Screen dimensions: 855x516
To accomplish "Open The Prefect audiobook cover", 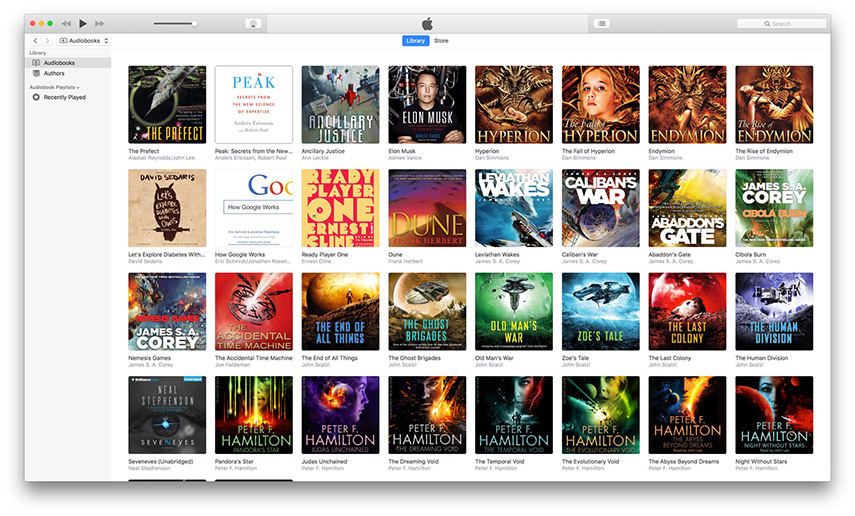I will click(167, 105).
